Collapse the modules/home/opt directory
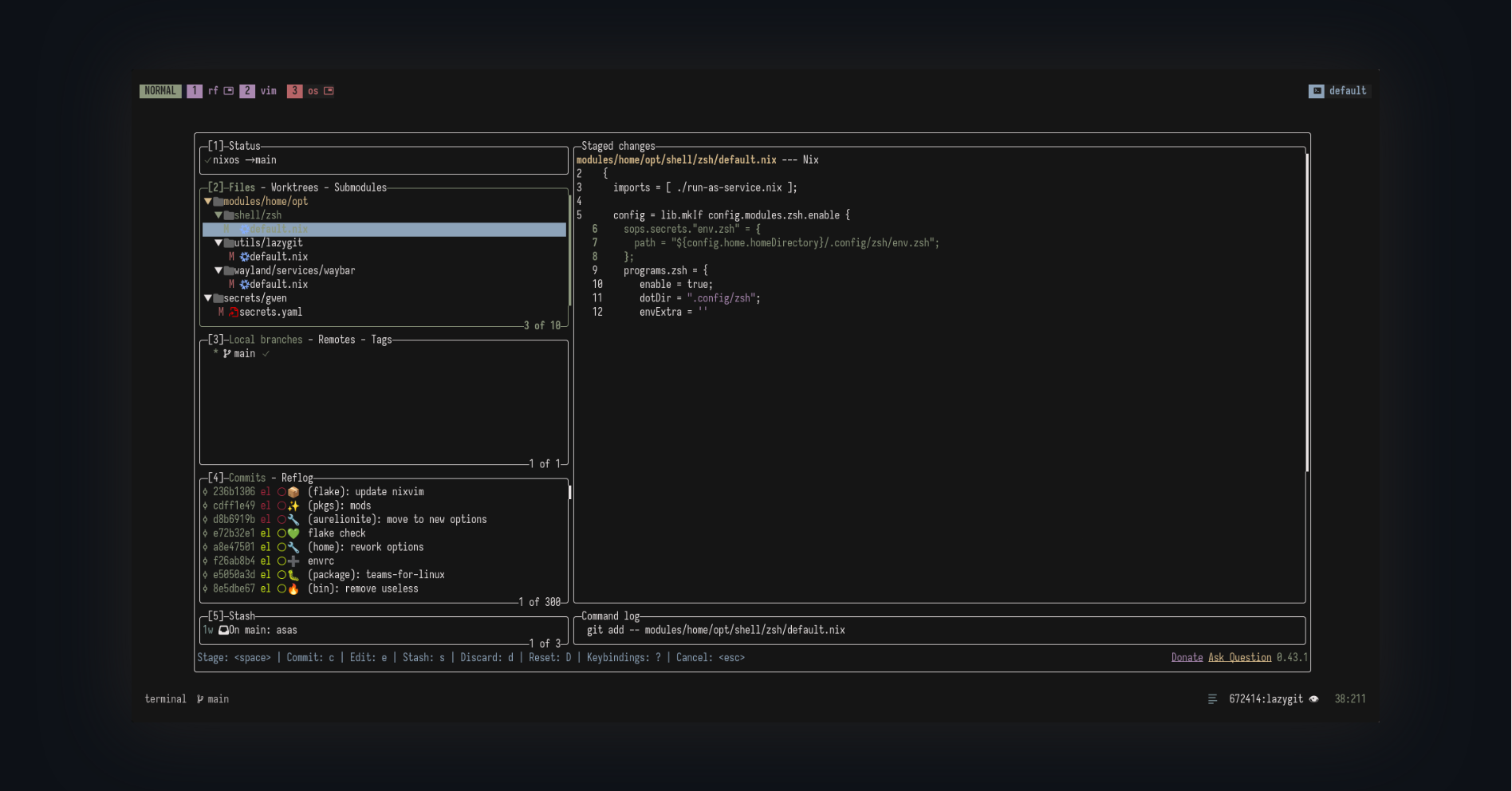This screenshot has width=1512, height=791. coord(208,202)
